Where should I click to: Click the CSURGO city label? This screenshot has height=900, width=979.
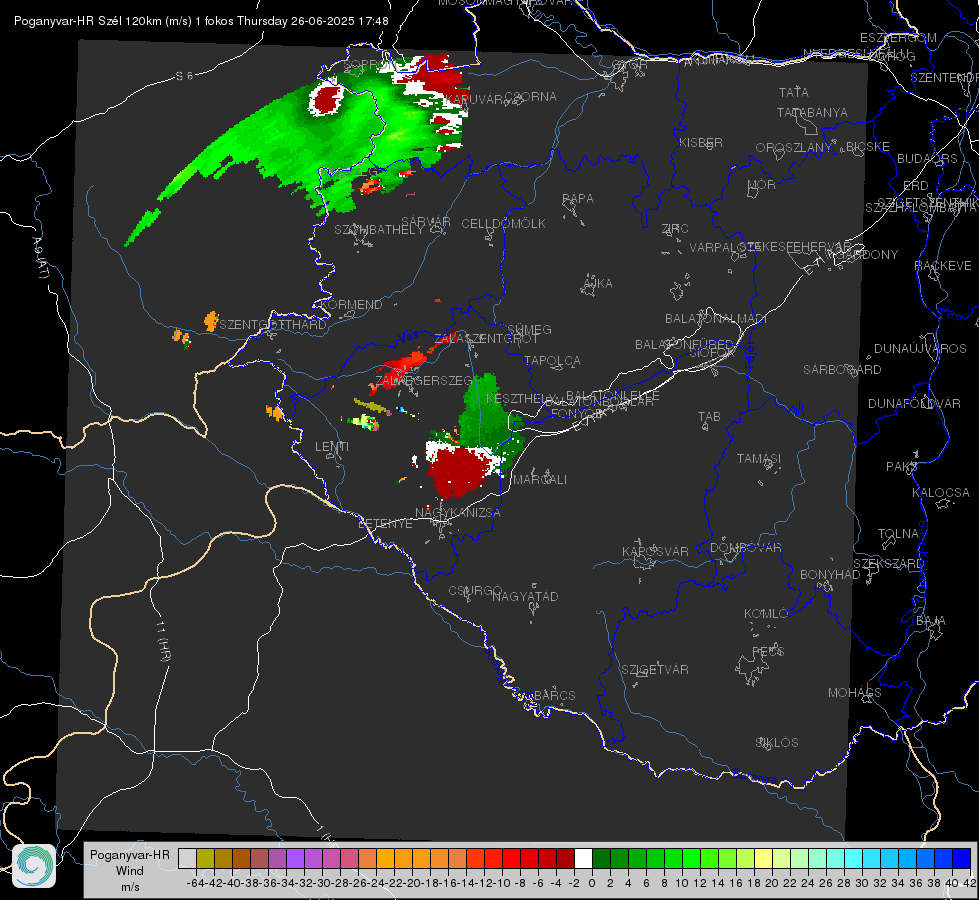pyautogui.click(x=475, y=591)
